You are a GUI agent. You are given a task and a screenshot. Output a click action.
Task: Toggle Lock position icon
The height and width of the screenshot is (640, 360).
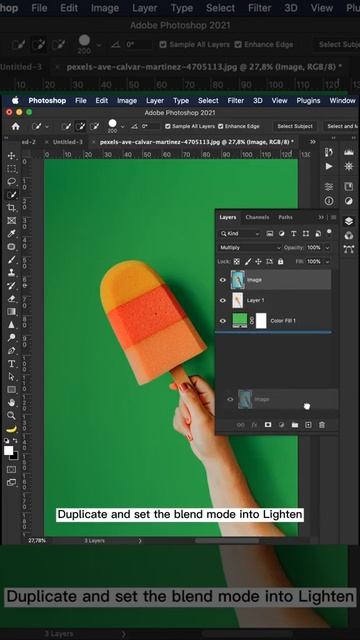tap(258, 262)
